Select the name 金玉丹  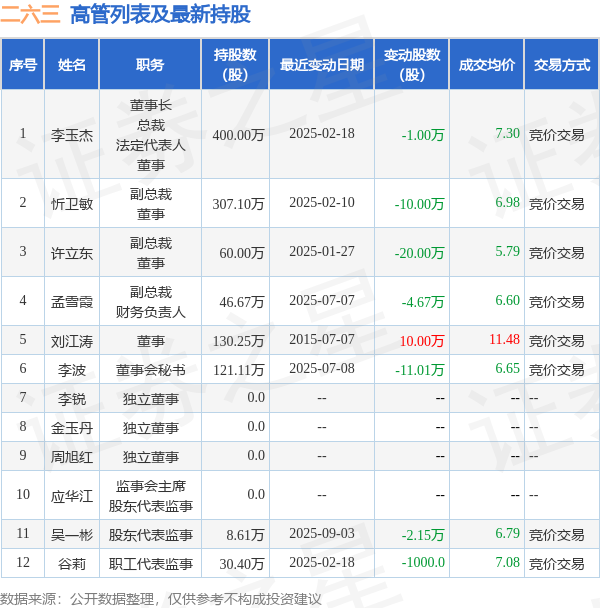(x=72, y=428)
